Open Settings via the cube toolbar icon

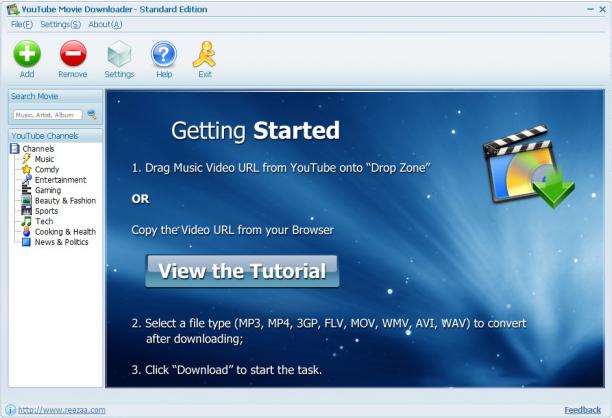click(x=119, y=54)
